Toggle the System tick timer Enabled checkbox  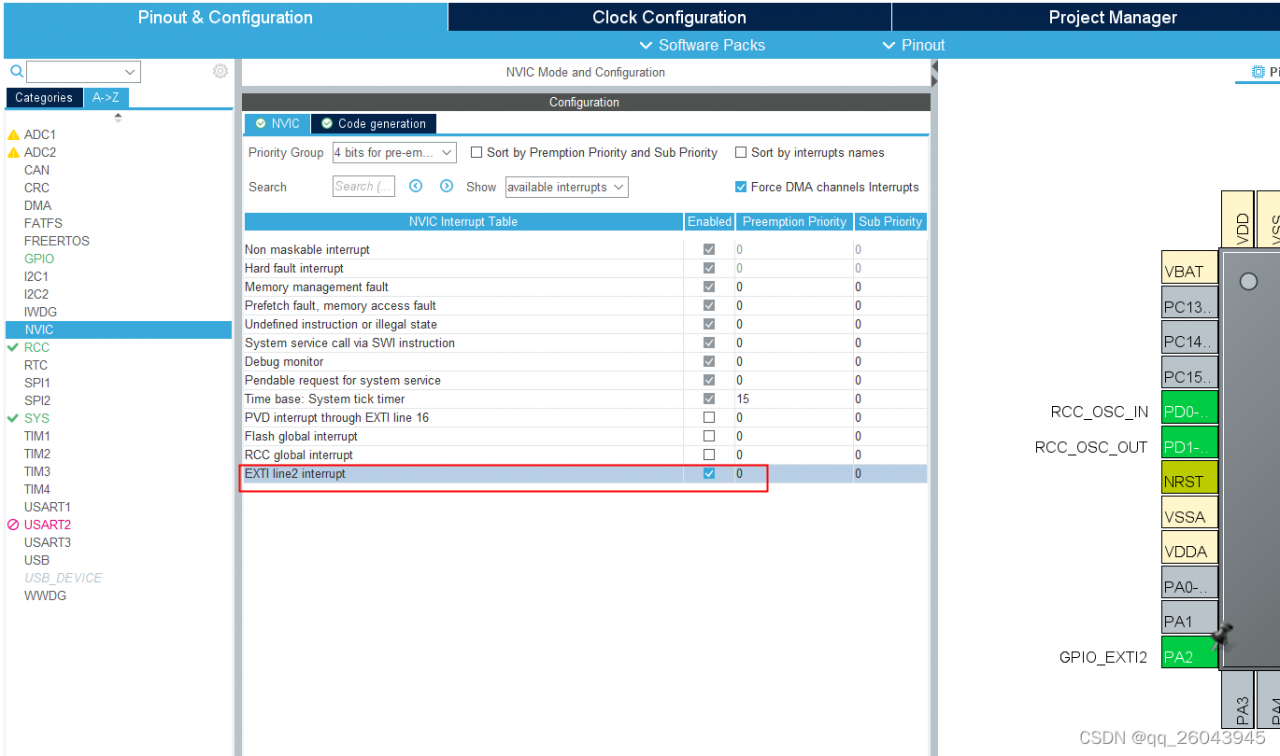[x=709, y=399]
